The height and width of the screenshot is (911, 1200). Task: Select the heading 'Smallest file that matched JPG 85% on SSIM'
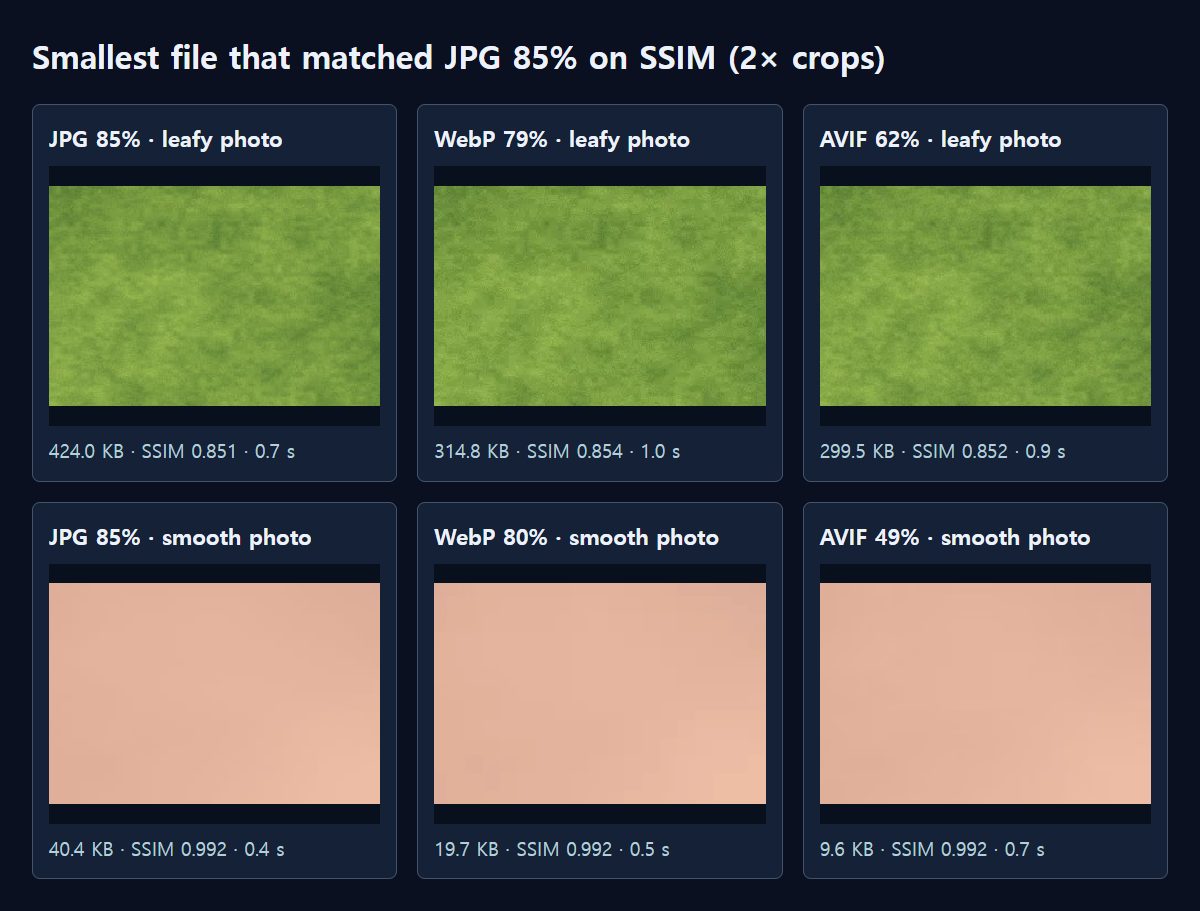point(373,58)
